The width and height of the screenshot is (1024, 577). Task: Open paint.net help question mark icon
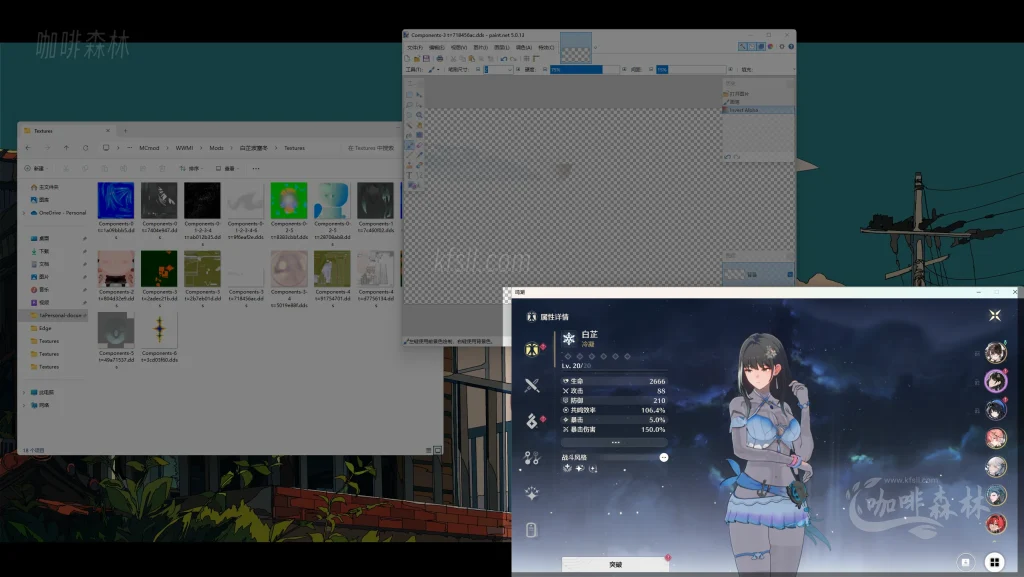(792, 46)
